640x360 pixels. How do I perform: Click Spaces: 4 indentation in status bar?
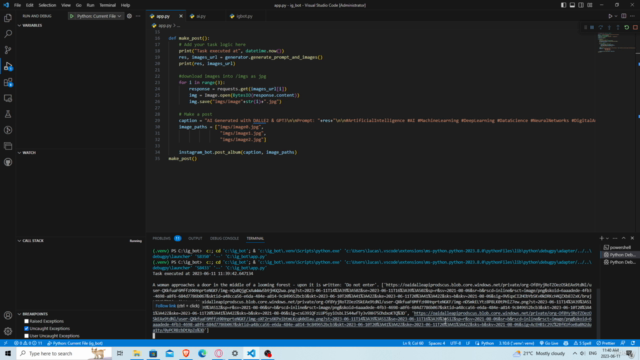point(437,343)
